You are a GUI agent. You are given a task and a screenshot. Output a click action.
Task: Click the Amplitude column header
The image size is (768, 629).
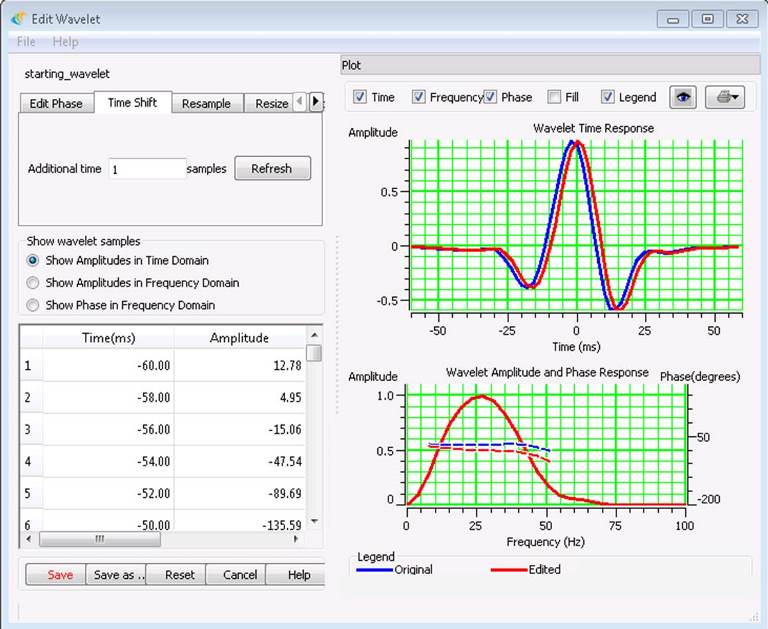(x=240, y=338)
